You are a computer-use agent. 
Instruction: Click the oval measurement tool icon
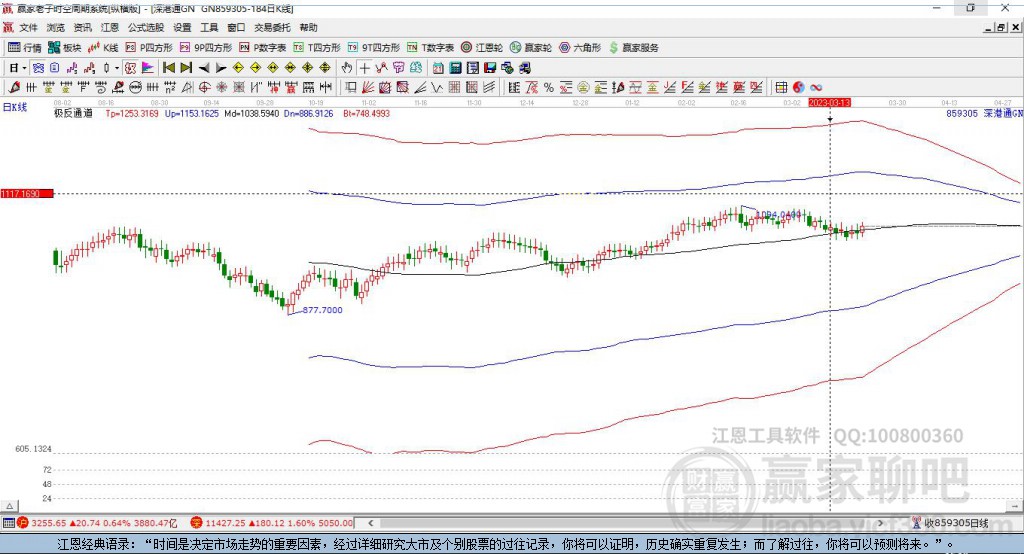click(136, 87)
